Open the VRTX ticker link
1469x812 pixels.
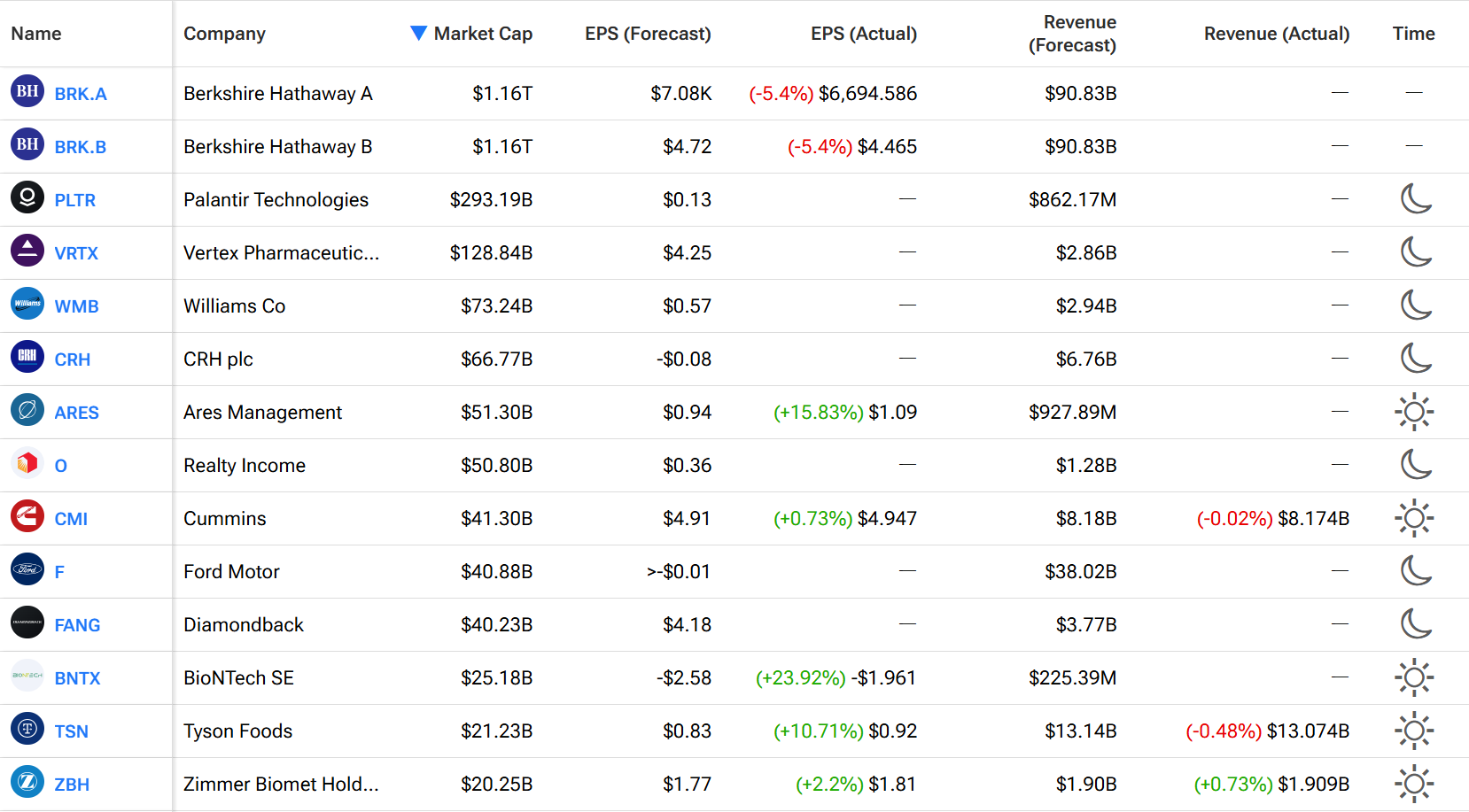click(x=76, y=253)
